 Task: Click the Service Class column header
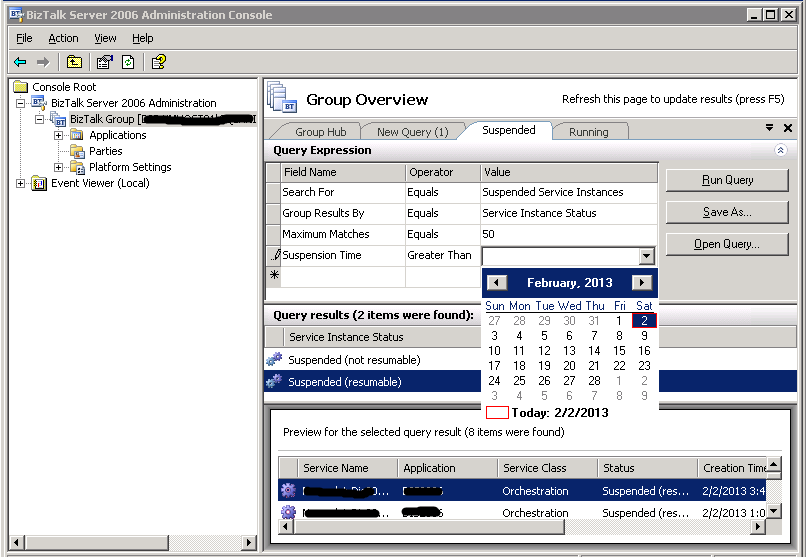[547, 468]
